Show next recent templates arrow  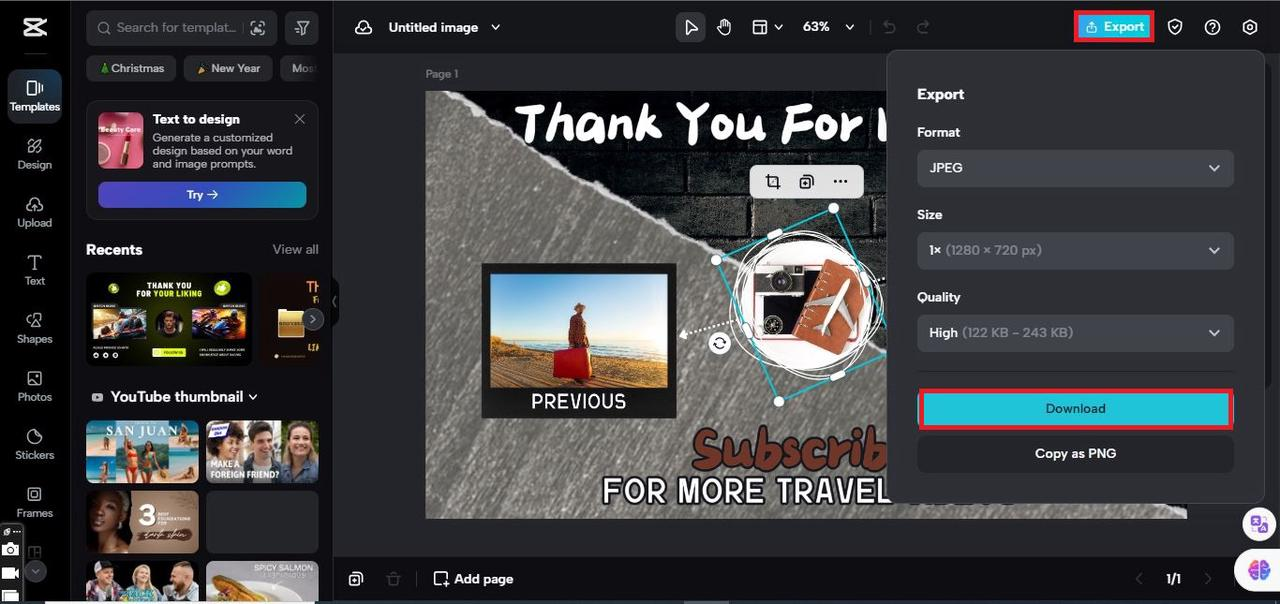(313, 319)
